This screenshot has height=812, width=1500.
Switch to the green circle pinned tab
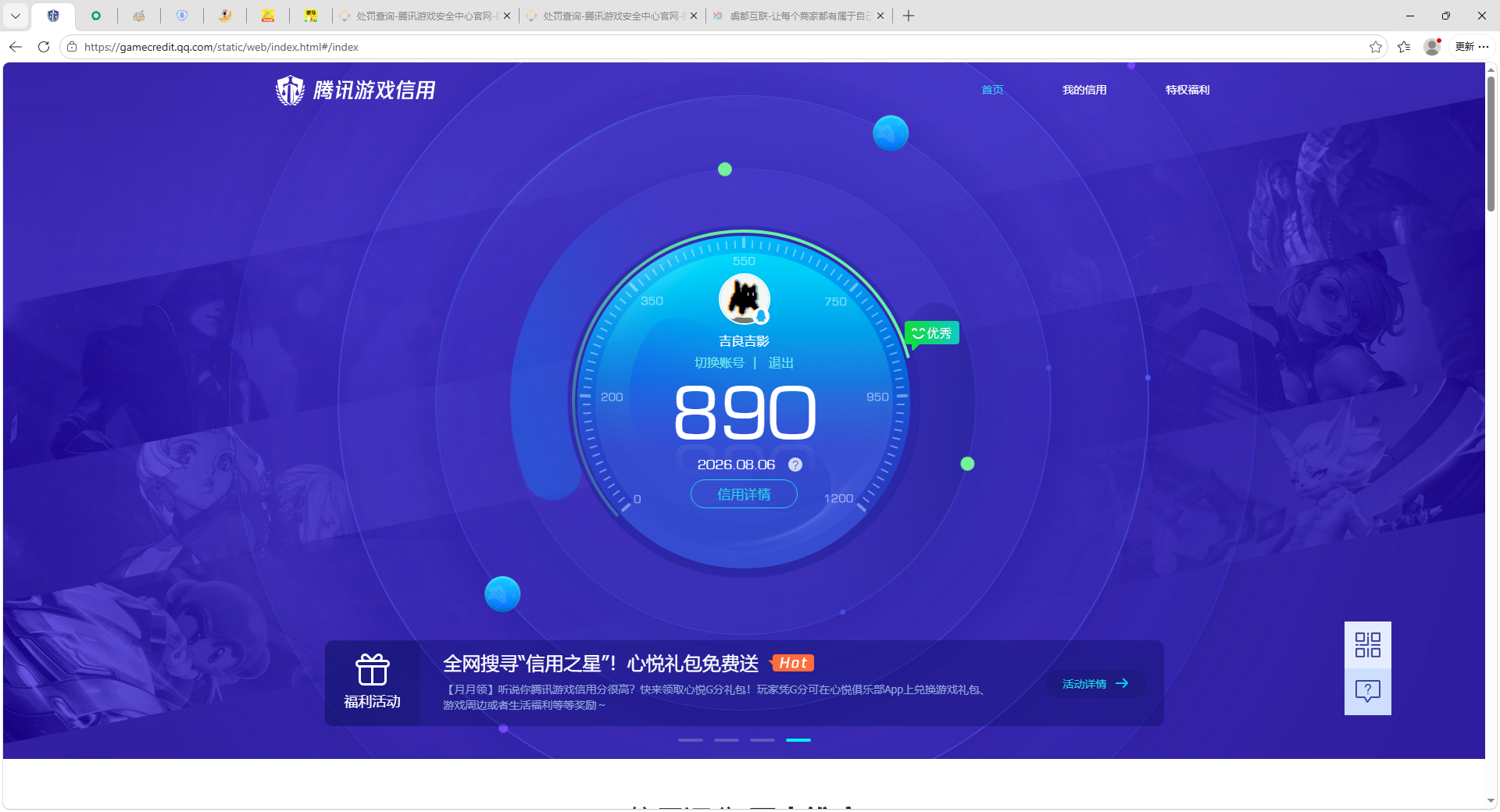[96, 16]
